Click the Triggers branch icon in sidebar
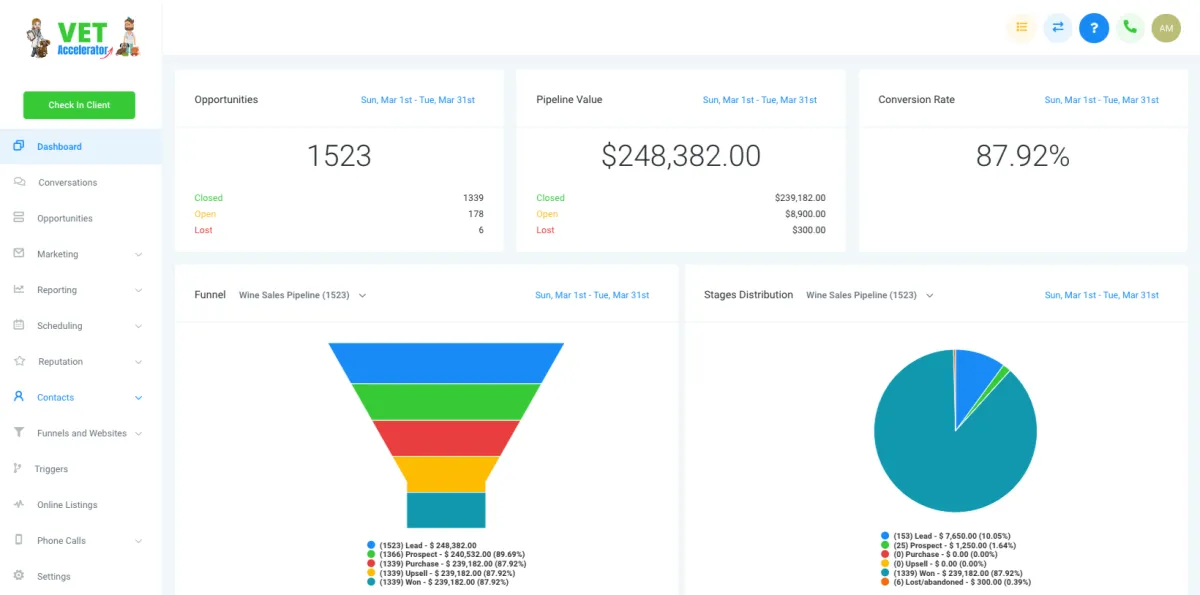Screen dimensions: 1200x595 (17, 468)
